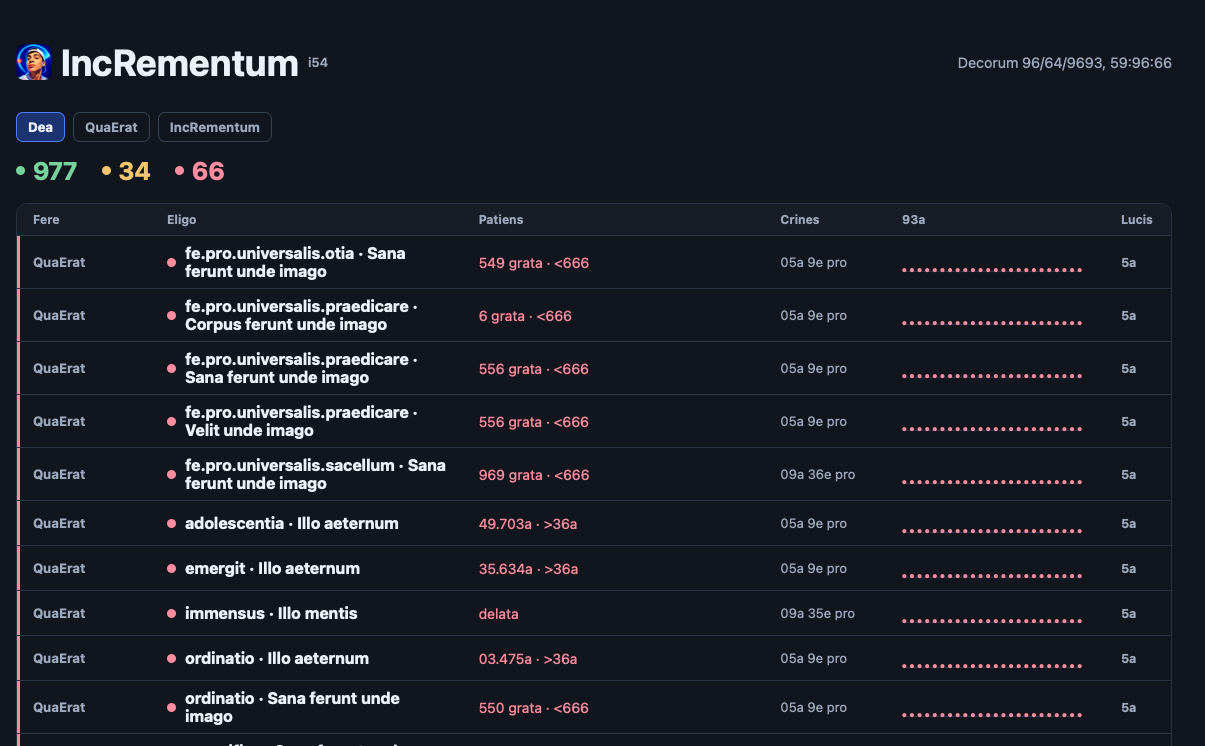Viewport: 1205px width, 746px height.
Task: Open fe.pro.universalis.sacellum Sana ferunt unde imago
Action: point(315,474)
